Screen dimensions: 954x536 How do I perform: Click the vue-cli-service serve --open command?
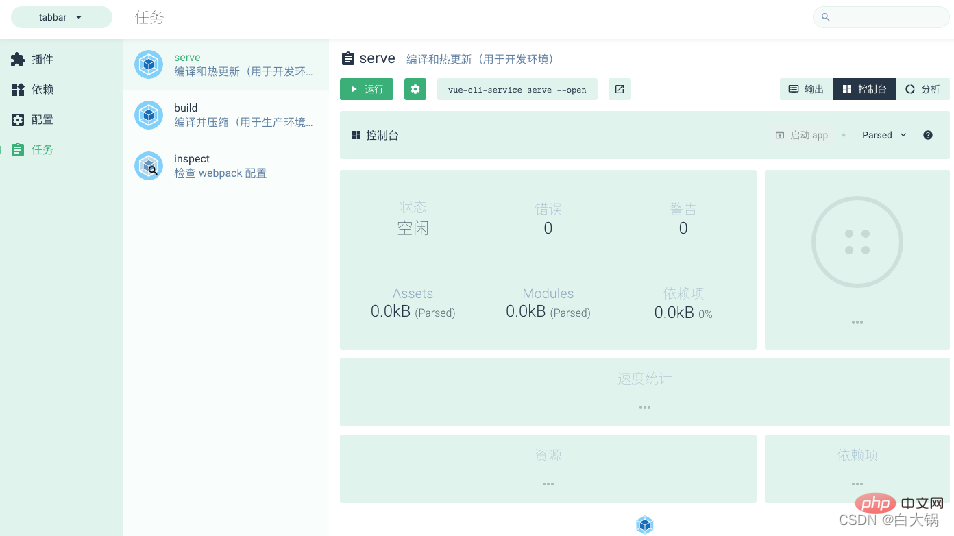click(517, 89)
